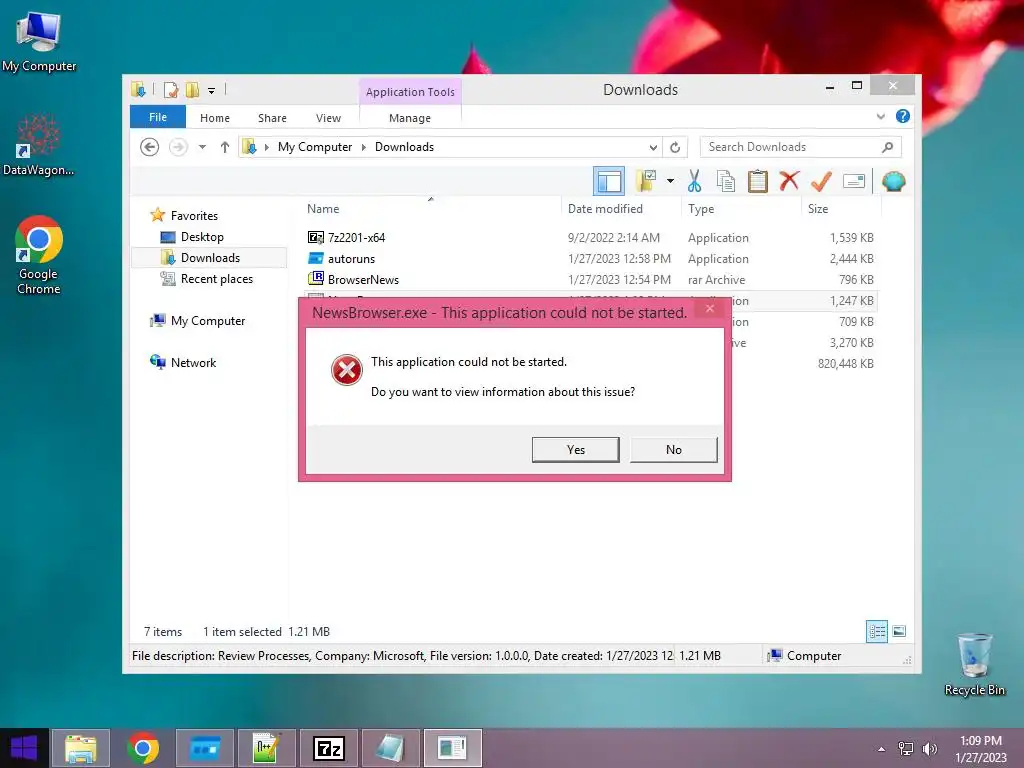This screenshot has height=768, width=1024.
Task: Expand the ribbon with the chevron
Action: (x=880, y=116)
